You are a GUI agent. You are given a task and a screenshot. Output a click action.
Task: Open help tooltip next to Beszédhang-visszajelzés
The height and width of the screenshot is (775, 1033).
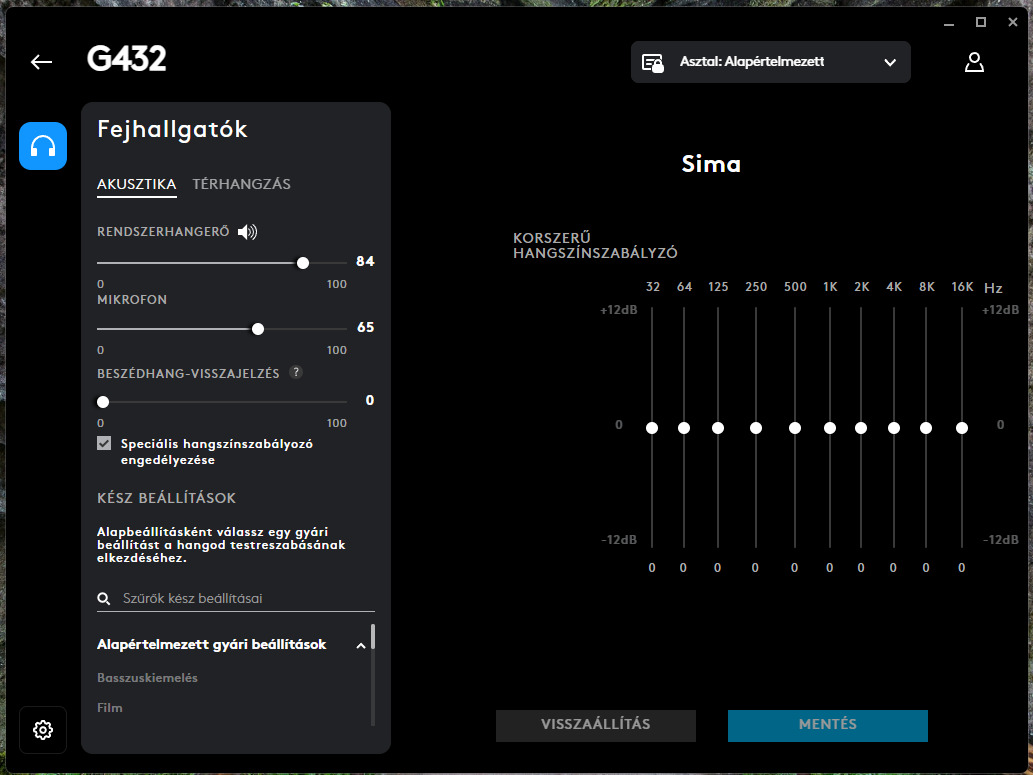(296, 372)
